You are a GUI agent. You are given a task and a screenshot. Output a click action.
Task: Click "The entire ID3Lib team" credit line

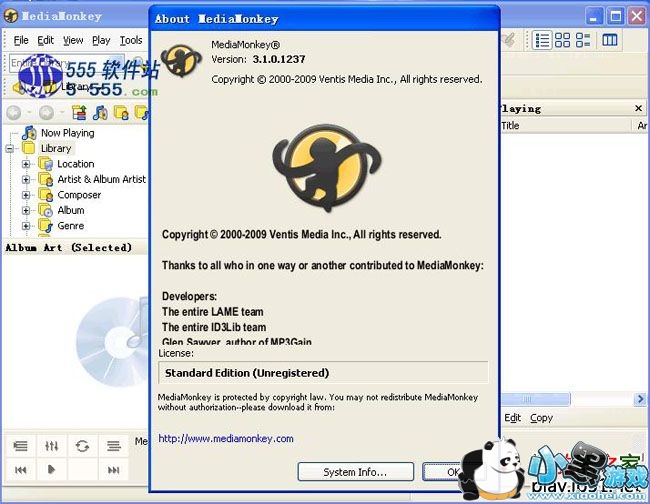(x=214, y=327)
